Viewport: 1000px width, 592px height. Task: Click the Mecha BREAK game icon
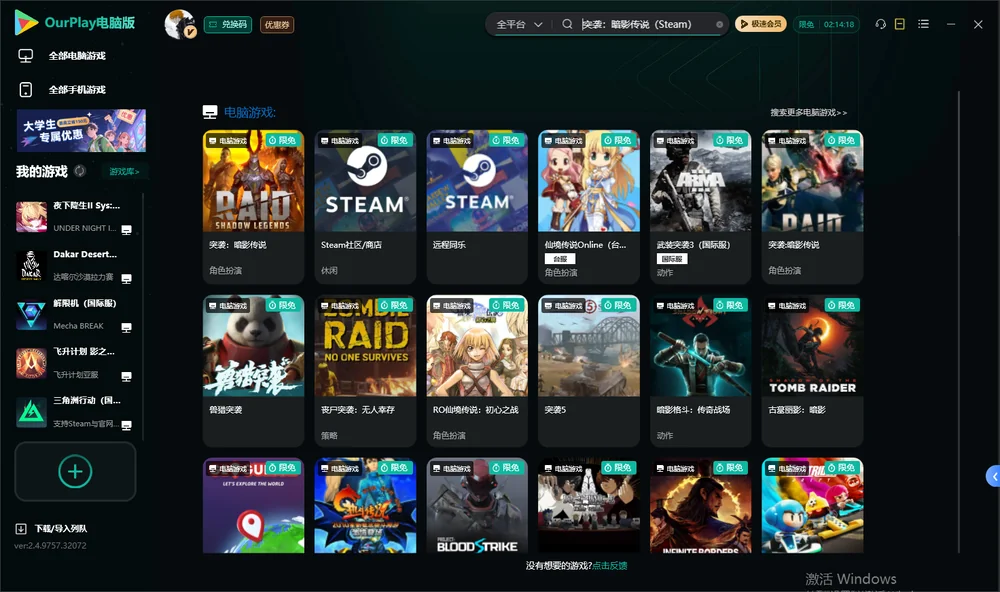tap(31, 315)
